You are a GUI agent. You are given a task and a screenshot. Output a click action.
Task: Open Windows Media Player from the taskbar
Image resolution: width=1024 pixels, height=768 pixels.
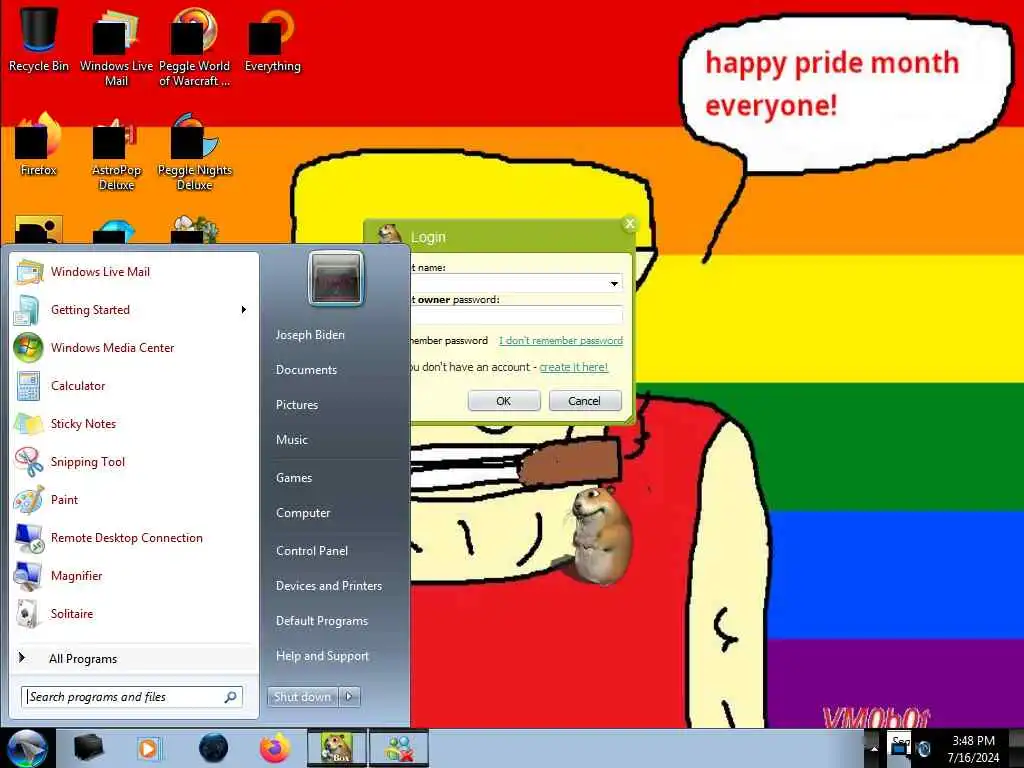click(148, 748)
